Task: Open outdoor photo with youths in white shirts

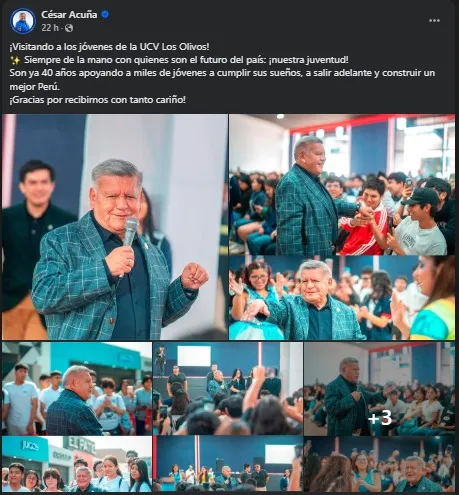Action: click(77, 388)
